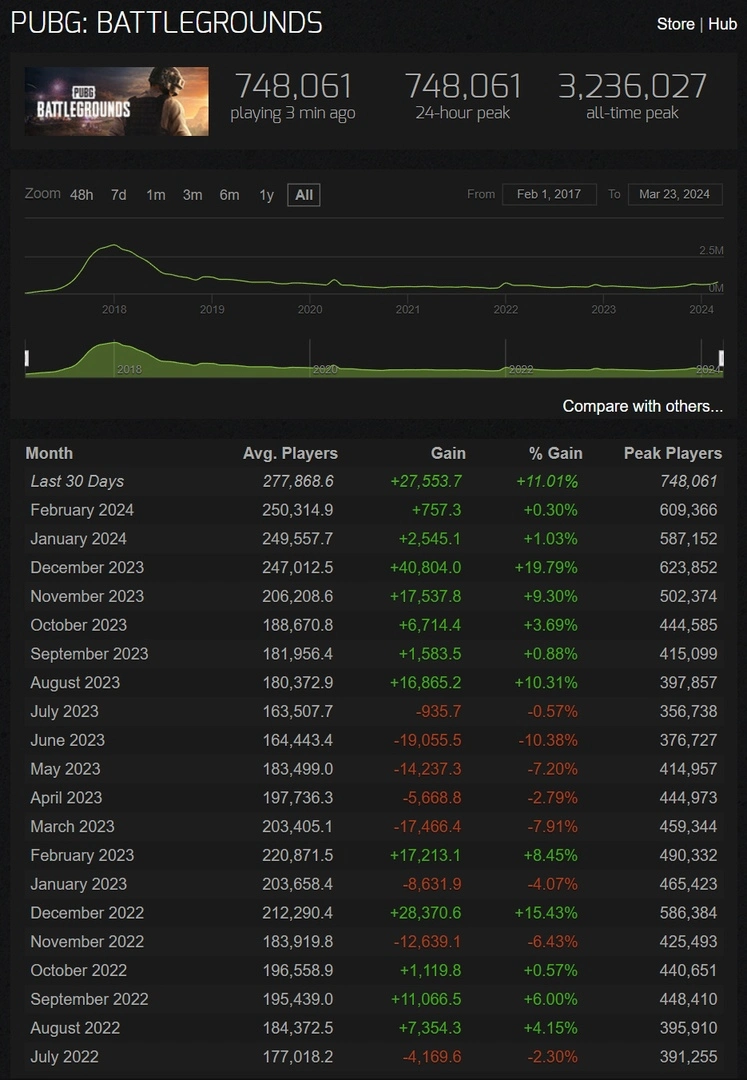This screenshot has height=1080, width=747.
Task: Click the Peak Players column header
Action: 673,453
